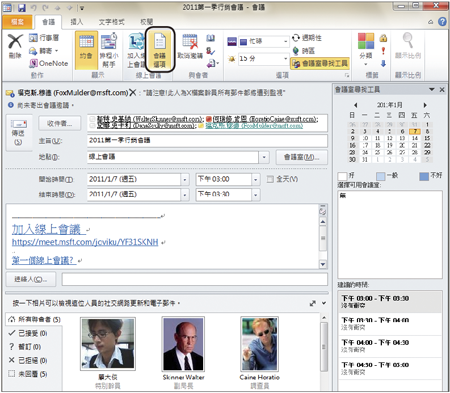450x393 pixels.
Task: Switch to the Format Text (文字格式) tab
Action: [111, 22]
